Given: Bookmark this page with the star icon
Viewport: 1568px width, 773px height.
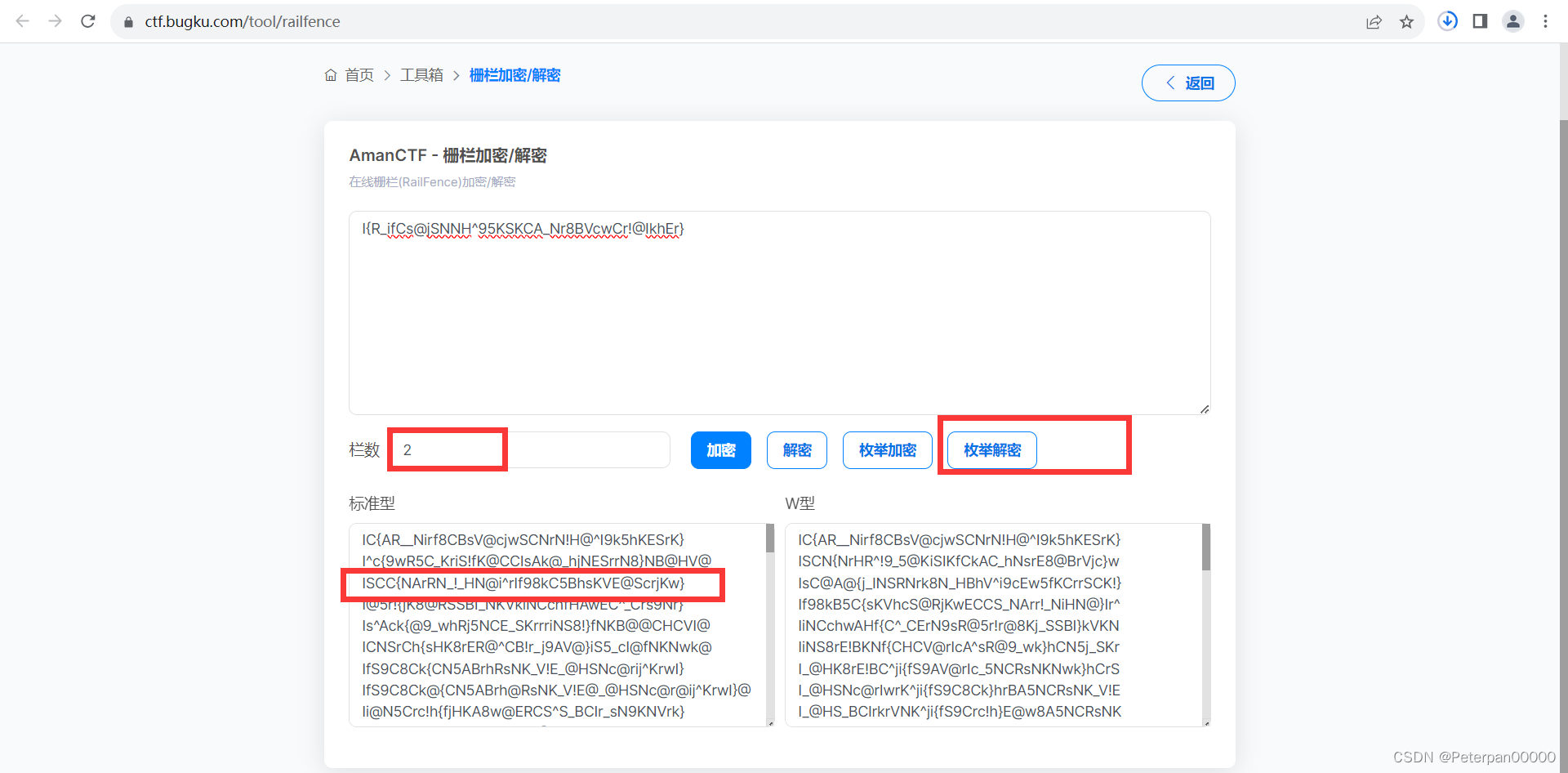Looking at the screenshot, I should pyautogui.click(x=1406, y=22).
